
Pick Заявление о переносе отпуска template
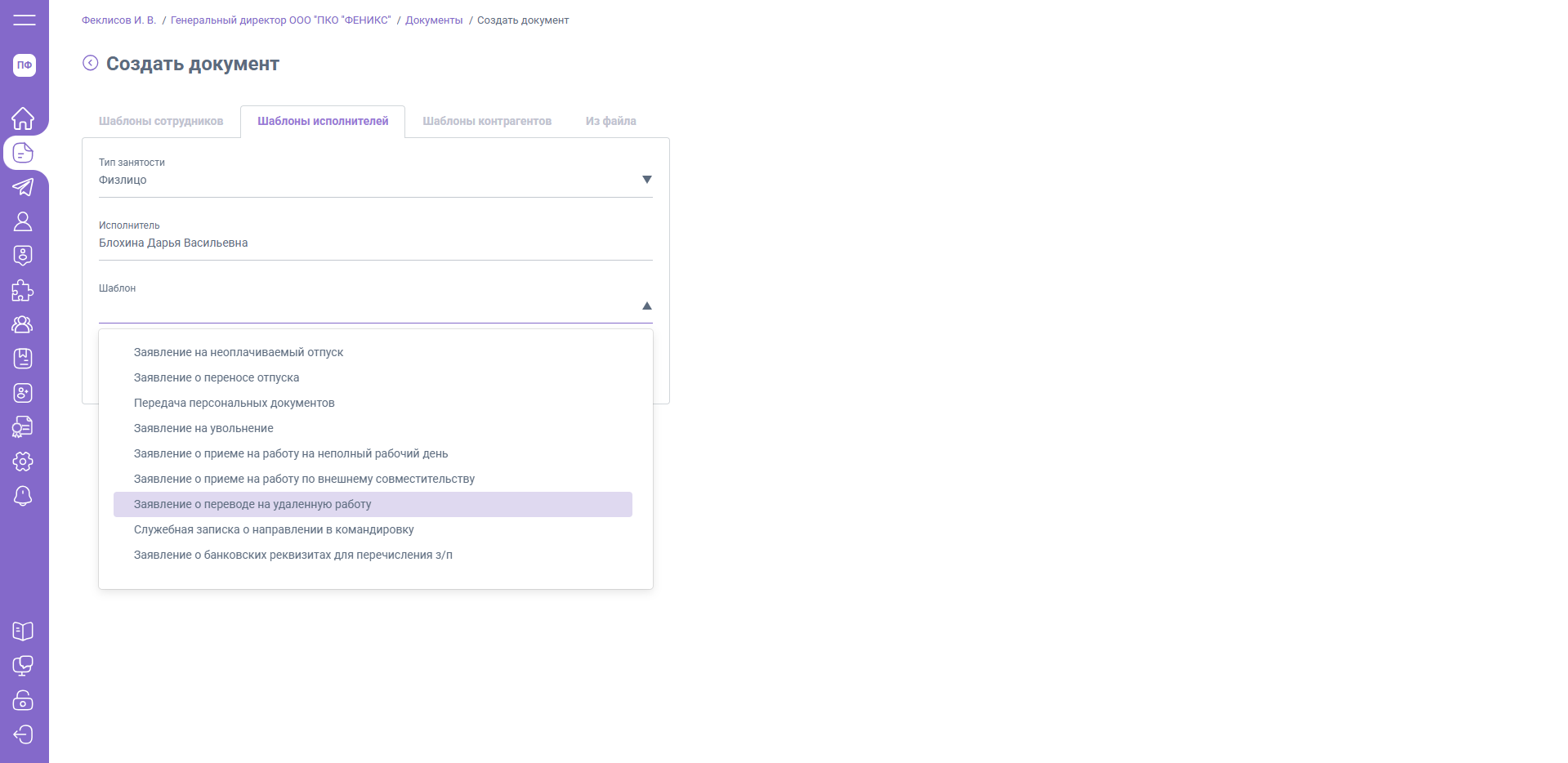(x=217, y=377)
